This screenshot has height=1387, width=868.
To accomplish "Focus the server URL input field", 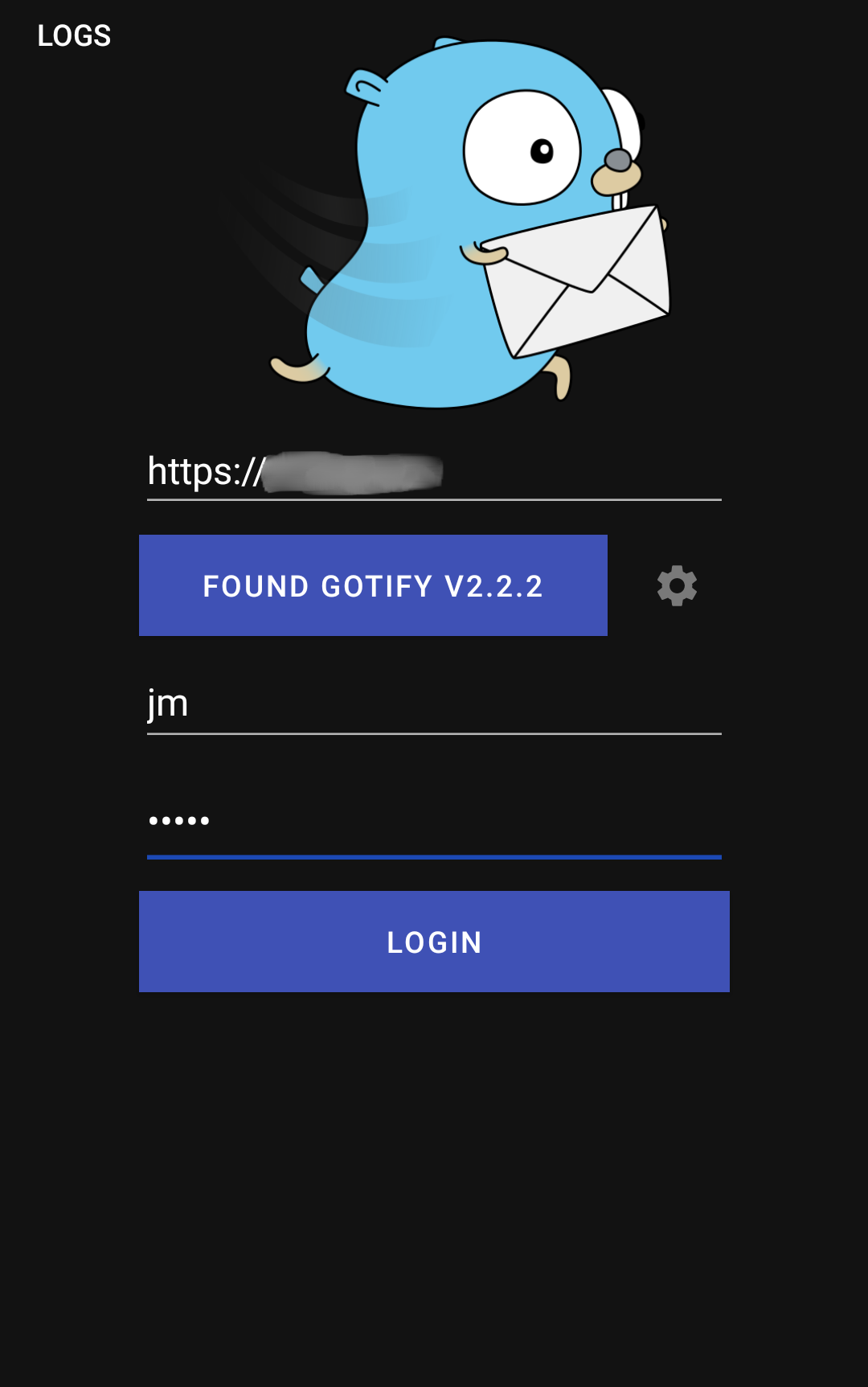I will click(x=434, y=472).
